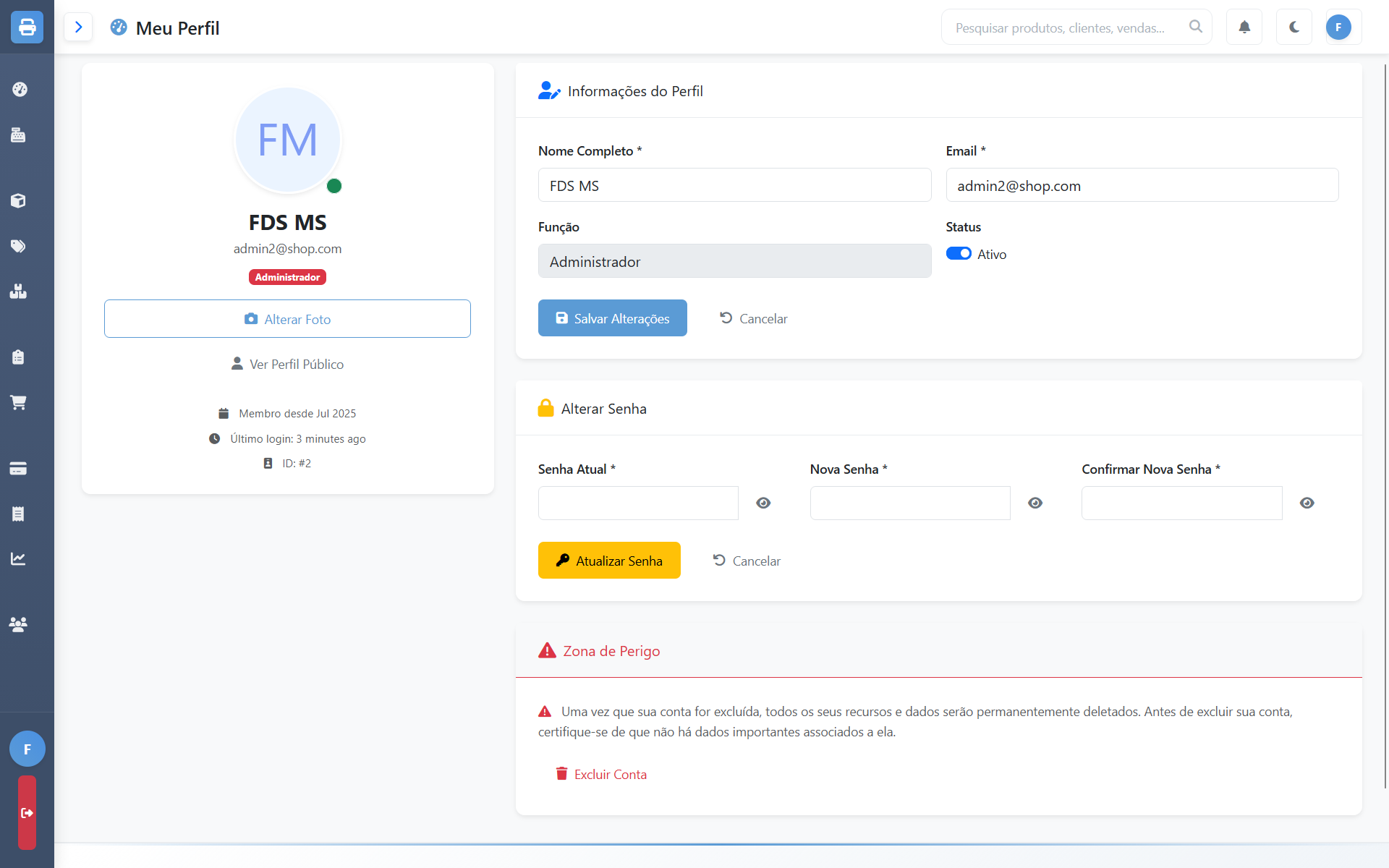Show the Senha Atual password with eye icon
The height and width of the screenshot is (868, 1389).
click(763, 503)
